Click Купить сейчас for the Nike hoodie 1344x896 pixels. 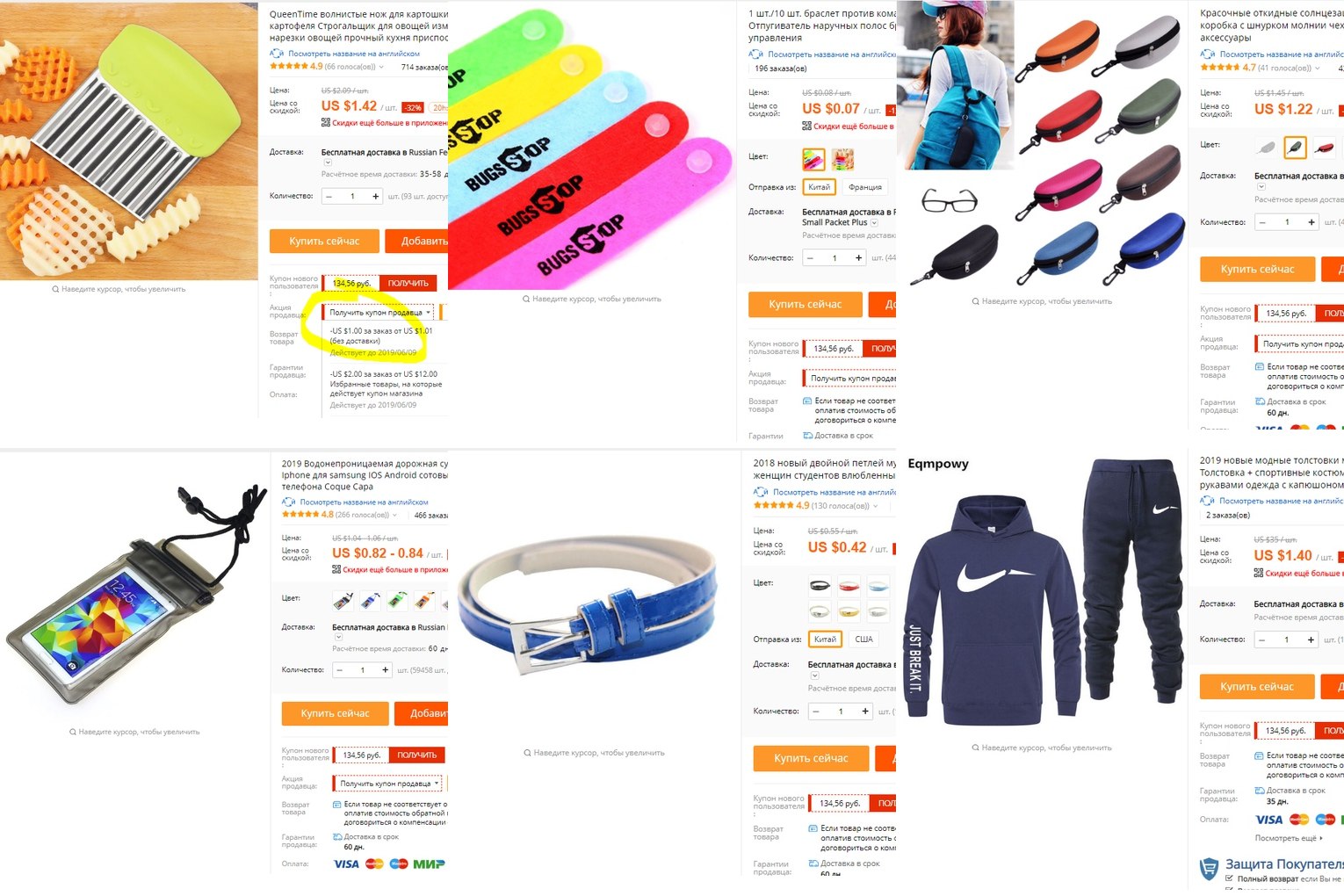coord(1257,687)
